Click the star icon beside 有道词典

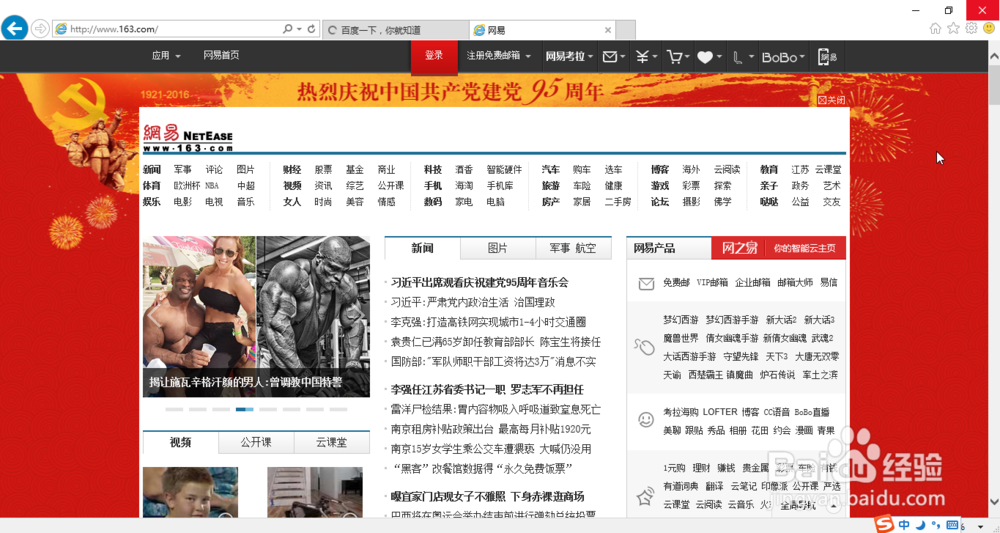[645, 495]
